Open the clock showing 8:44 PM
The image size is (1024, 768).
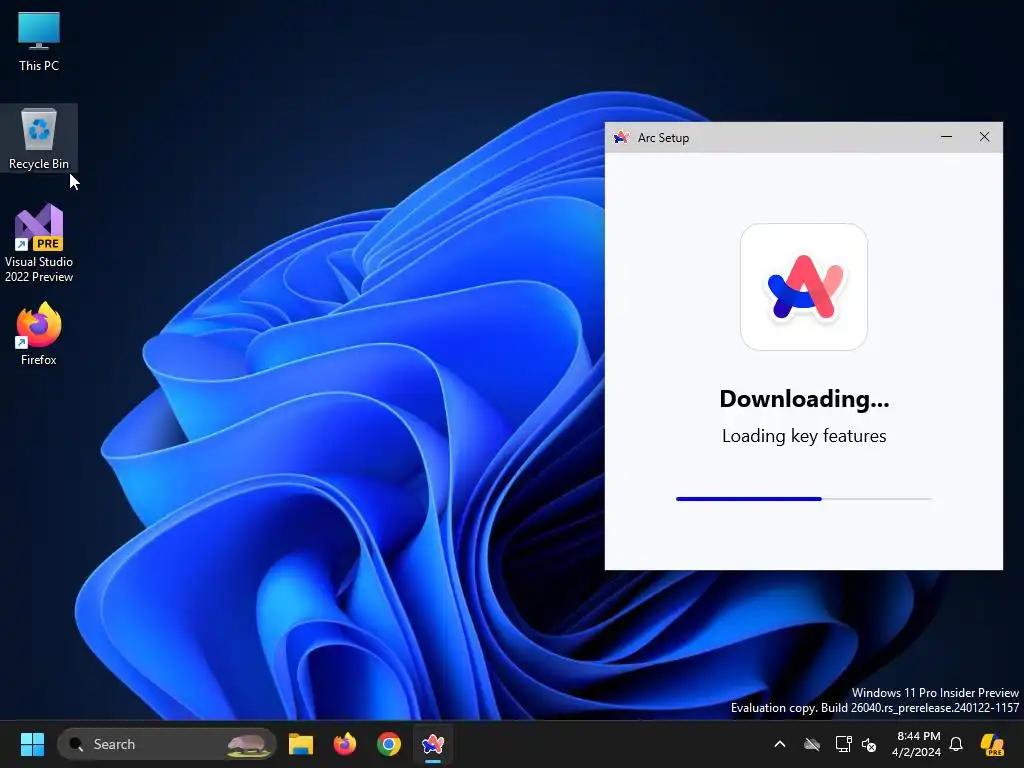pyautogui.click(x=917, y=744)
